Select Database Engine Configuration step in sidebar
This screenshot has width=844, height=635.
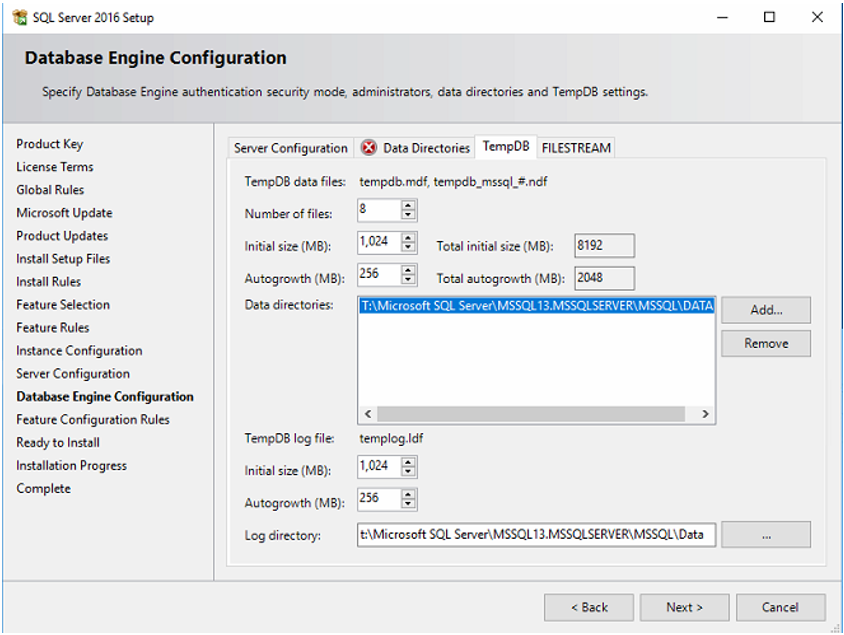tap(105, 397)
